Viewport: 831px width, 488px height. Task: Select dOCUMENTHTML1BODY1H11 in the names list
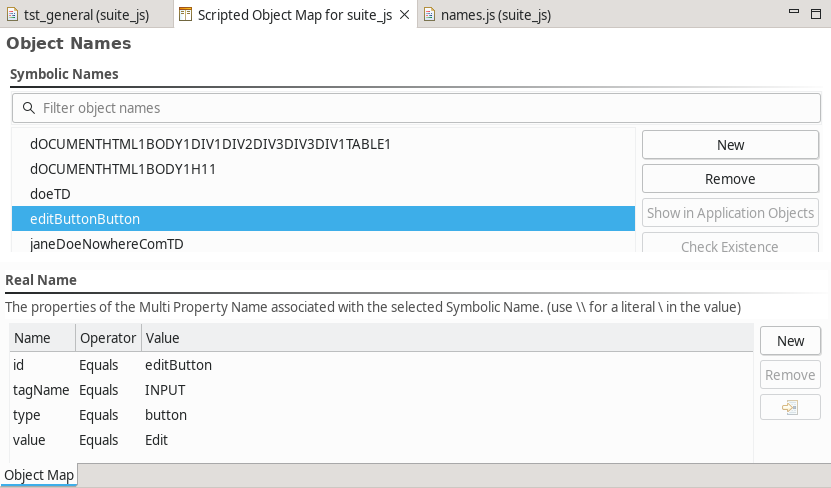pyautogui.click(x=123, y=169)
